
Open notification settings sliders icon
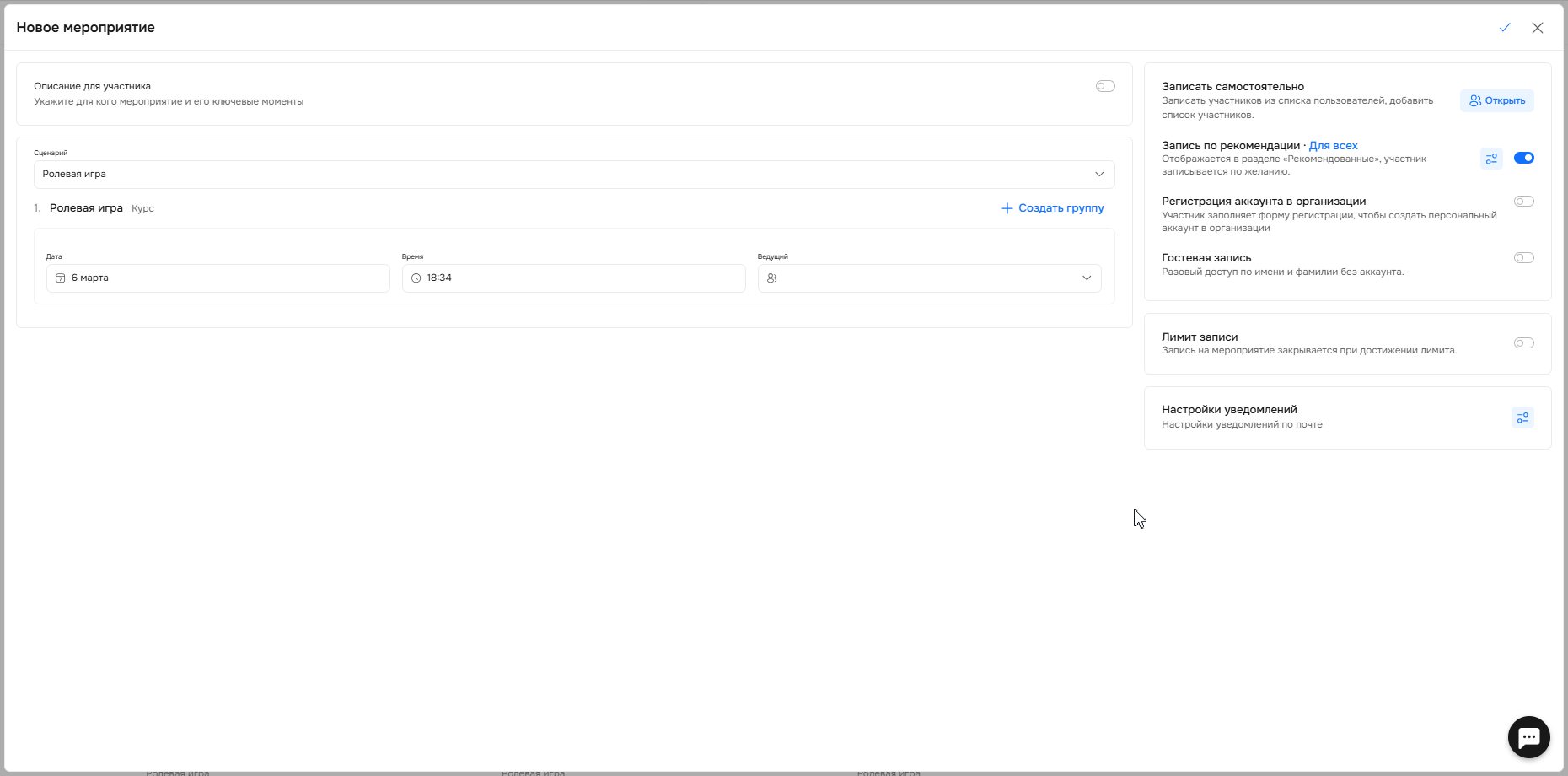(x=1522, y=418)
